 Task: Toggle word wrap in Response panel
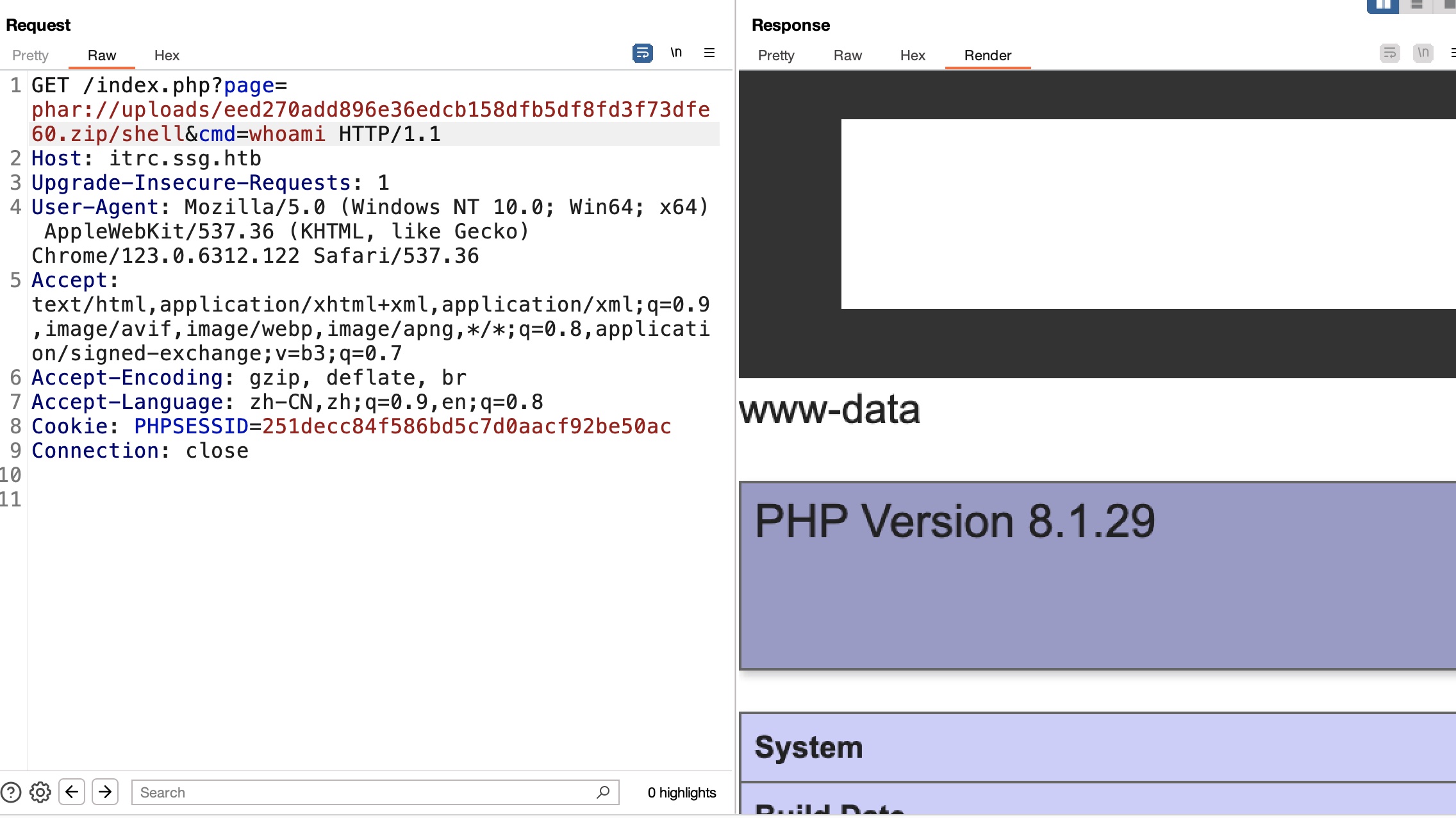tap(1389, 53)
